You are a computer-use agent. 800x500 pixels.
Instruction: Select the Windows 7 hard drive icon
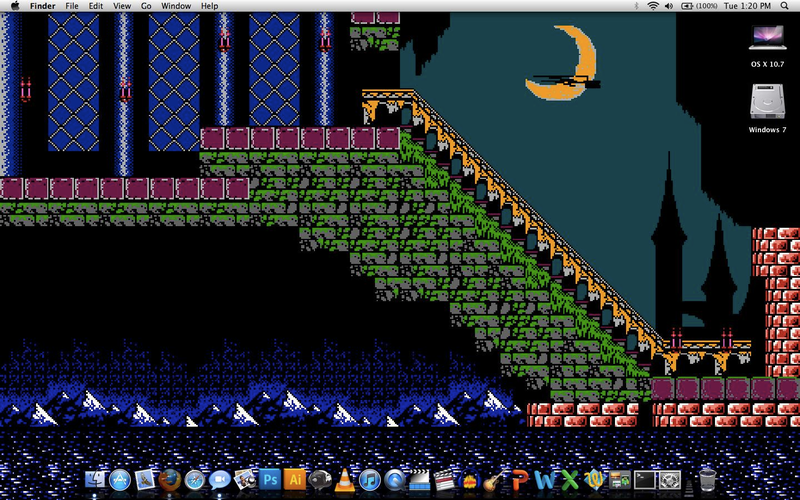(767, 109)
